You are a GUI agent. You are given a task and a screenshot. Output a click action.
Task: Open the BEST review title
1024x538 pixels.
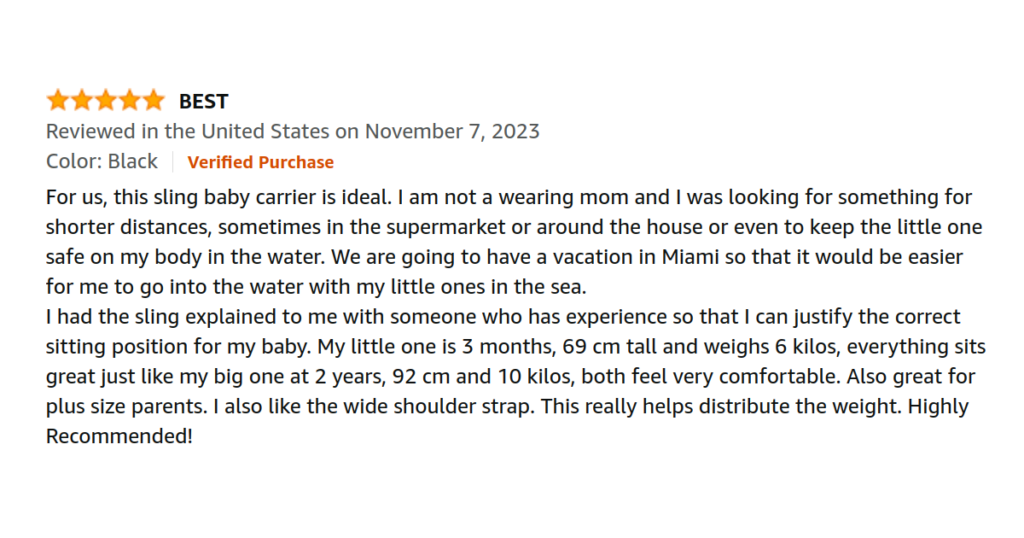tap(204, 101)
